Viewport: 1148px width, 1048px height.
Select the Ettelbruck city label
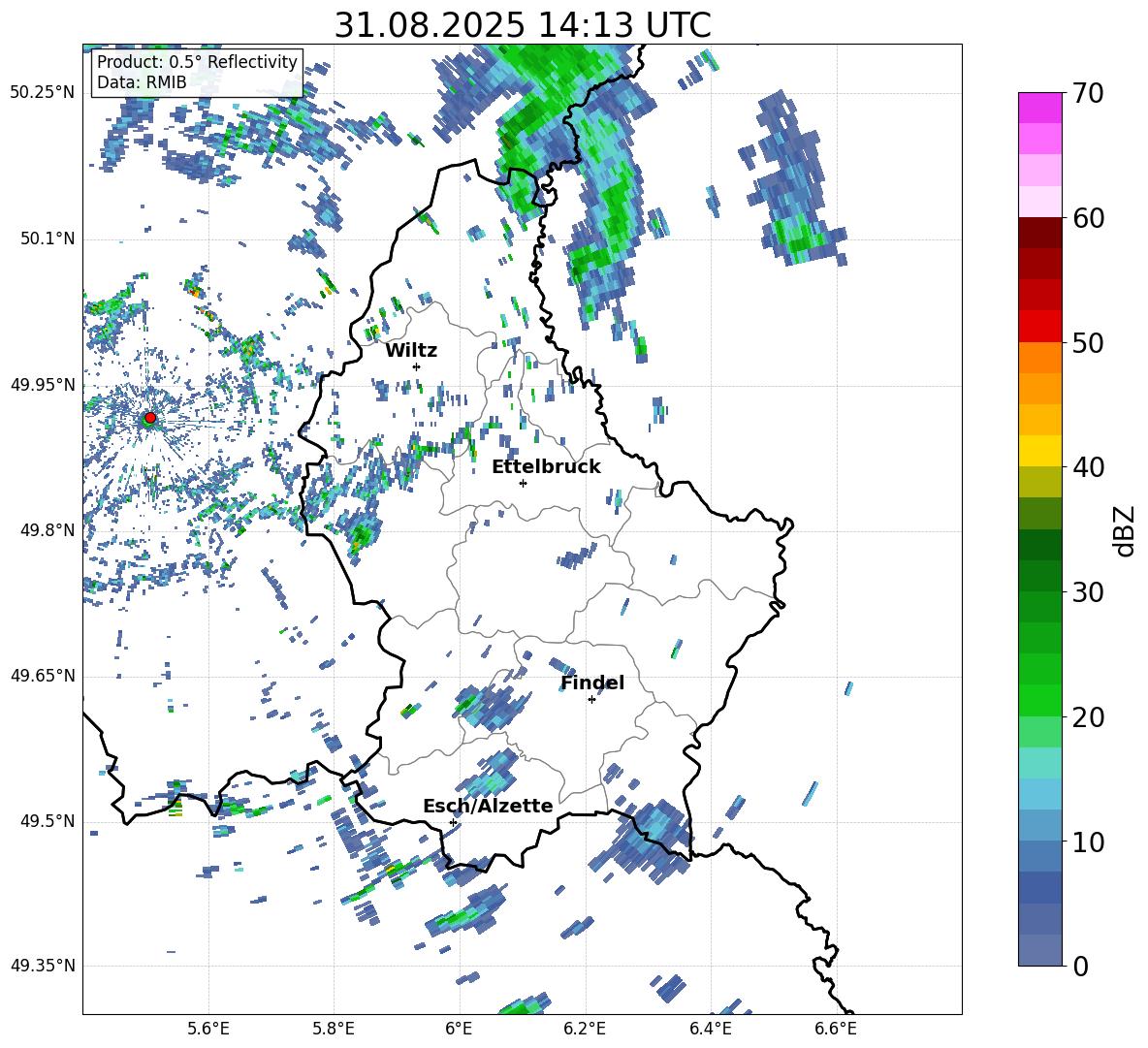(546, 467)
